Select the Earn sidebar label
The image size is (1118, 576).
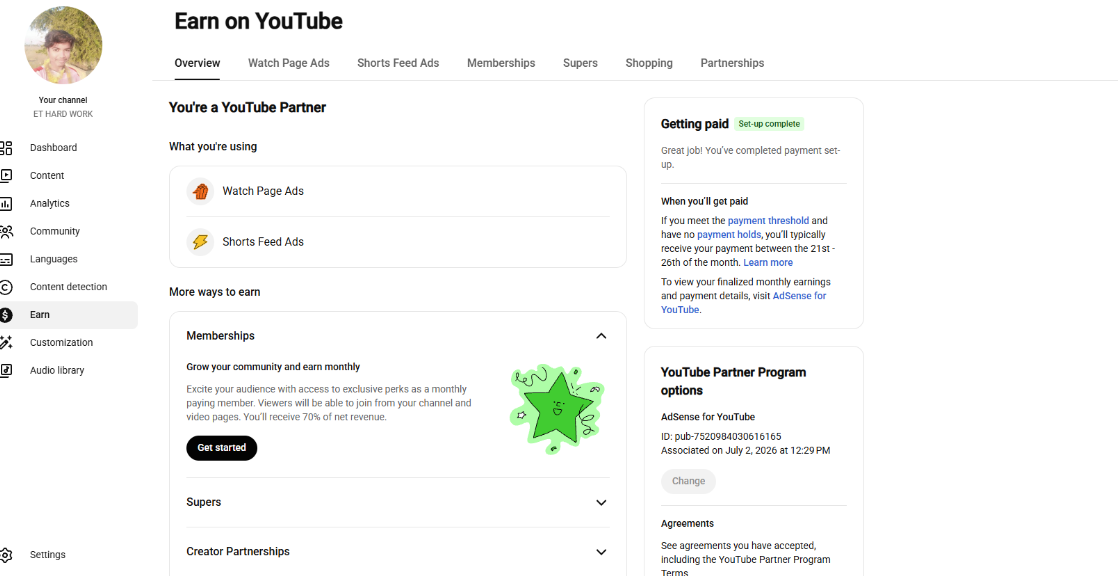click(40, 314)
